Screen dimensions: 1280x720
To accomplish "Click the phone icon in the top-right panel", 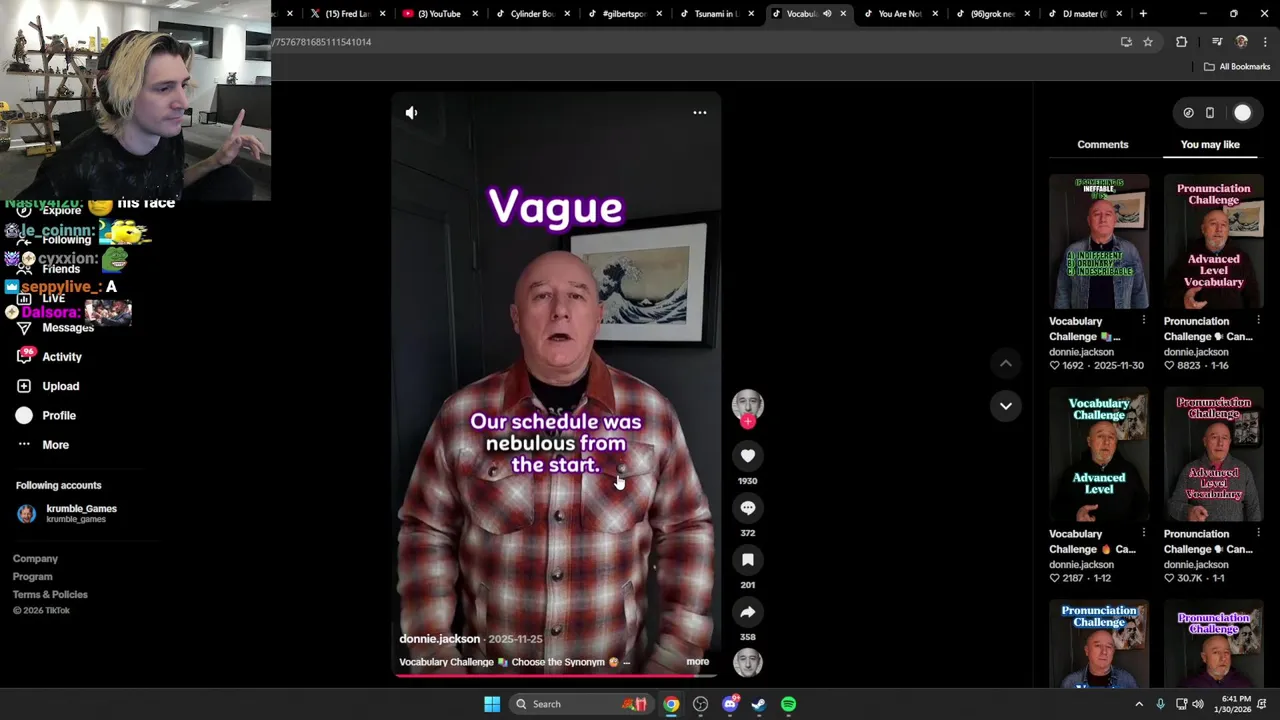I will point(1209,113).
